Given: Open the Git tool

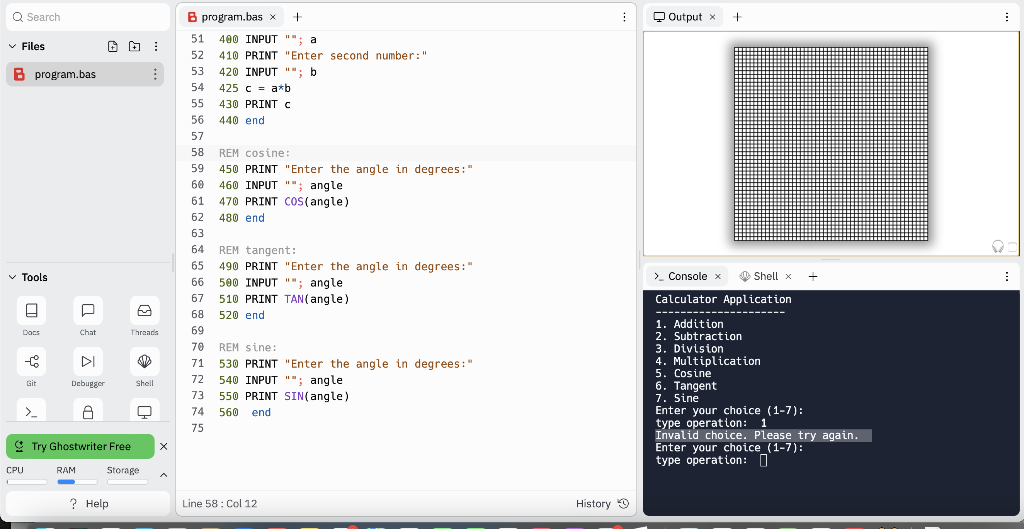Looking at the screenshot, I should pos(31,361).
